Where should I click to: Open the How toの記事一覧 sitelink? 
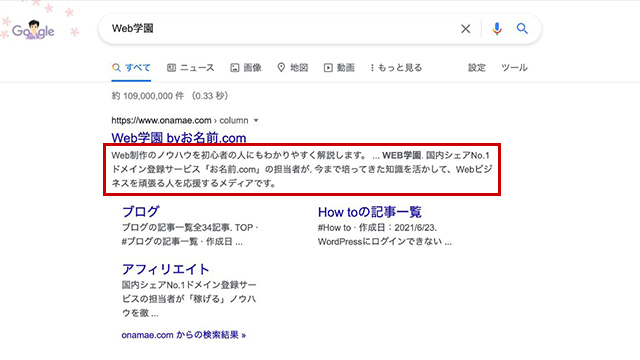(x=370, y=212)
